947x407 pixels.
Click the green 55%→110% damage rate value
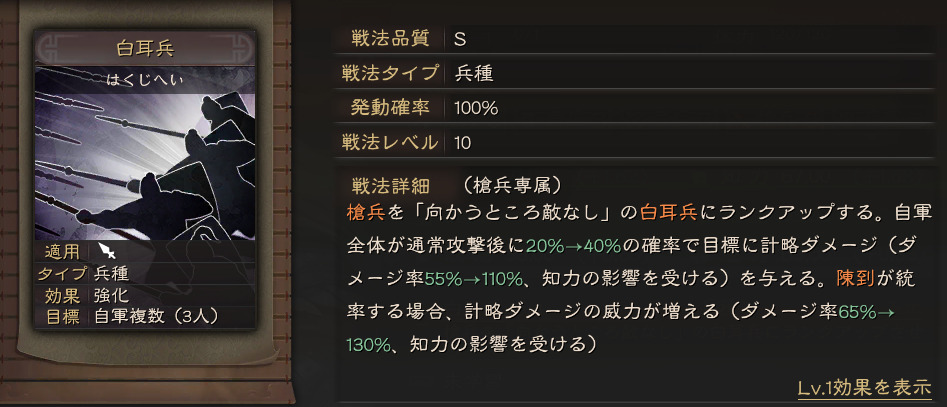click(x=474, y=279)
